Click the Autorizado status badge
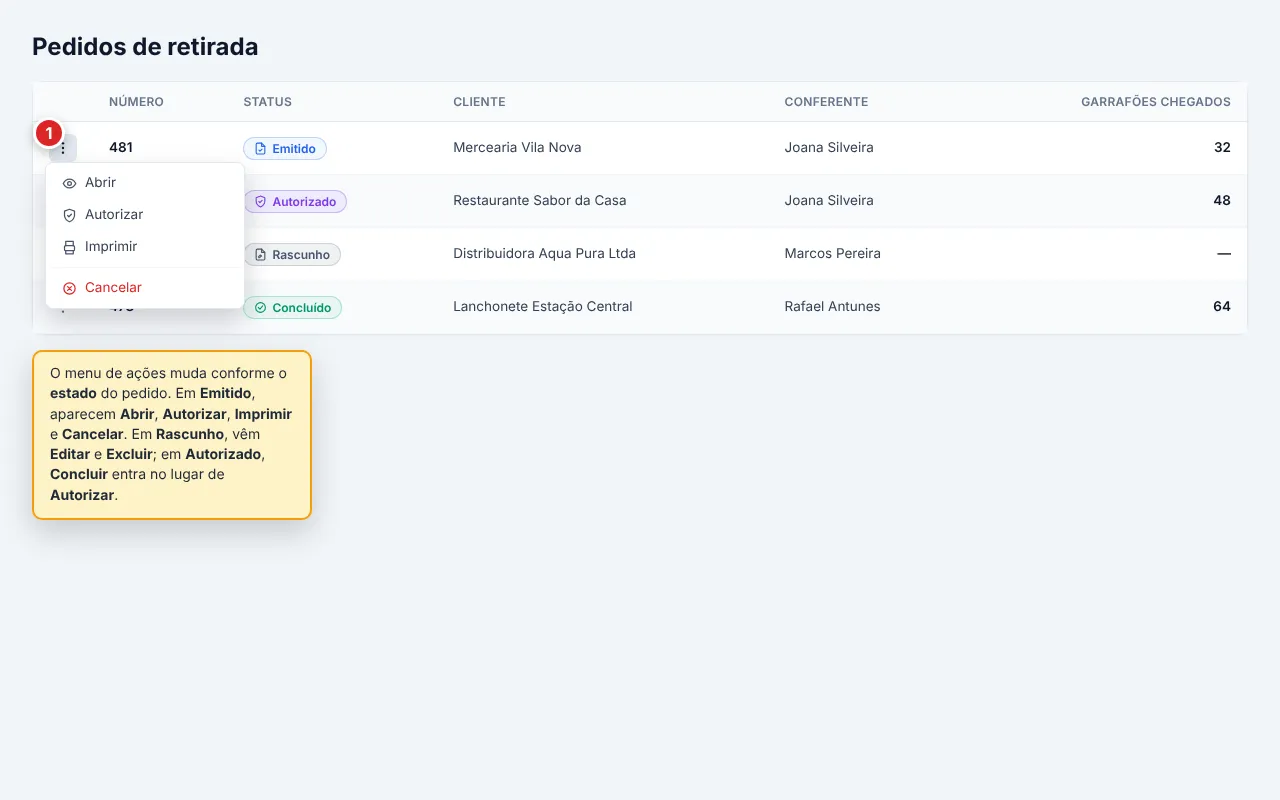 (295, 202)
